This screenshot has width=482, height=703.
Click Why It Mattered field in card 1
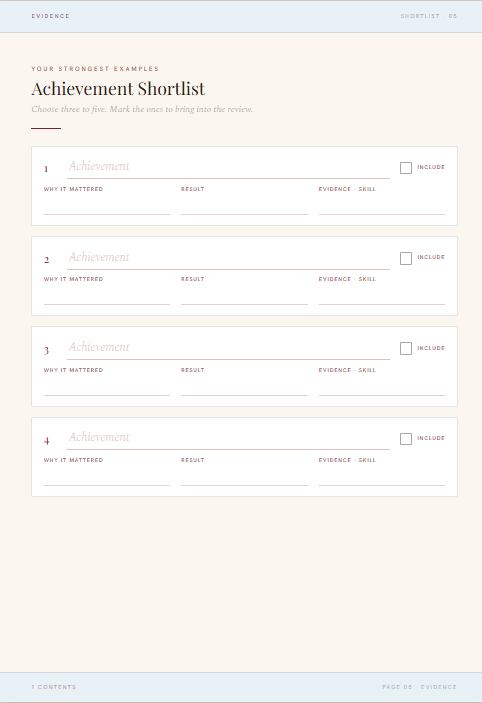click(107, 206)
